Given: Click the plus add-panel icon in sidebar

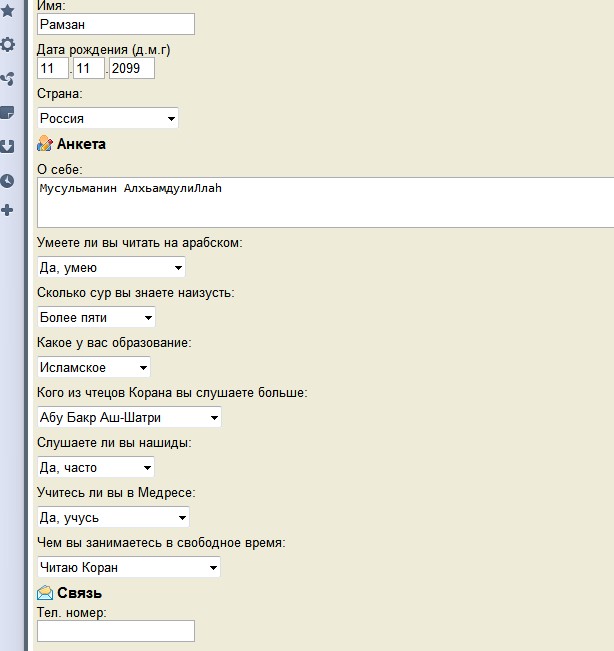Looking at the screenshot, I should 7,210.
